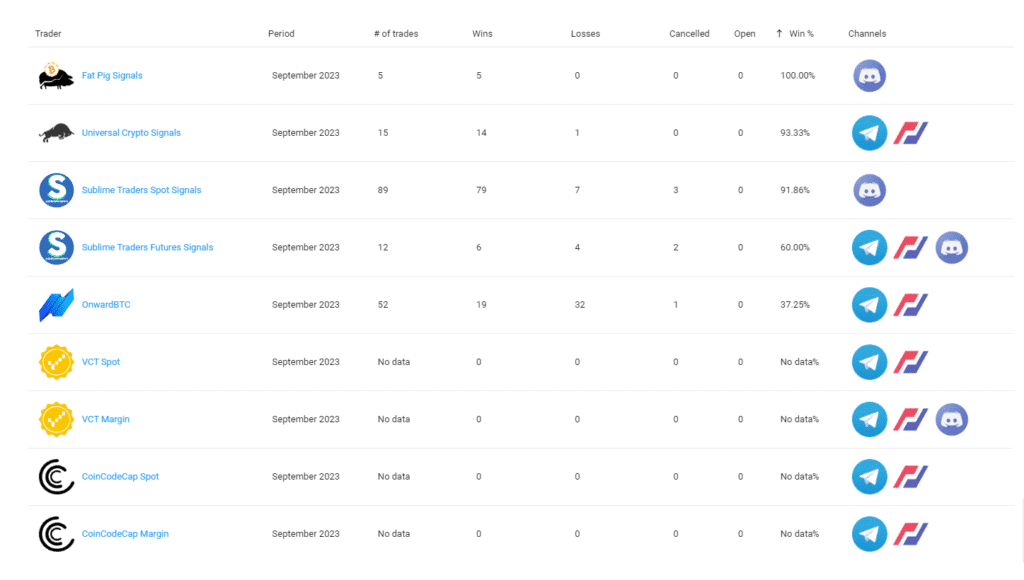Screen dimensions: 1024x580
Task: Open Cornix channel icon for Universal Crypto Signals
Action: [x=911, y=133]
